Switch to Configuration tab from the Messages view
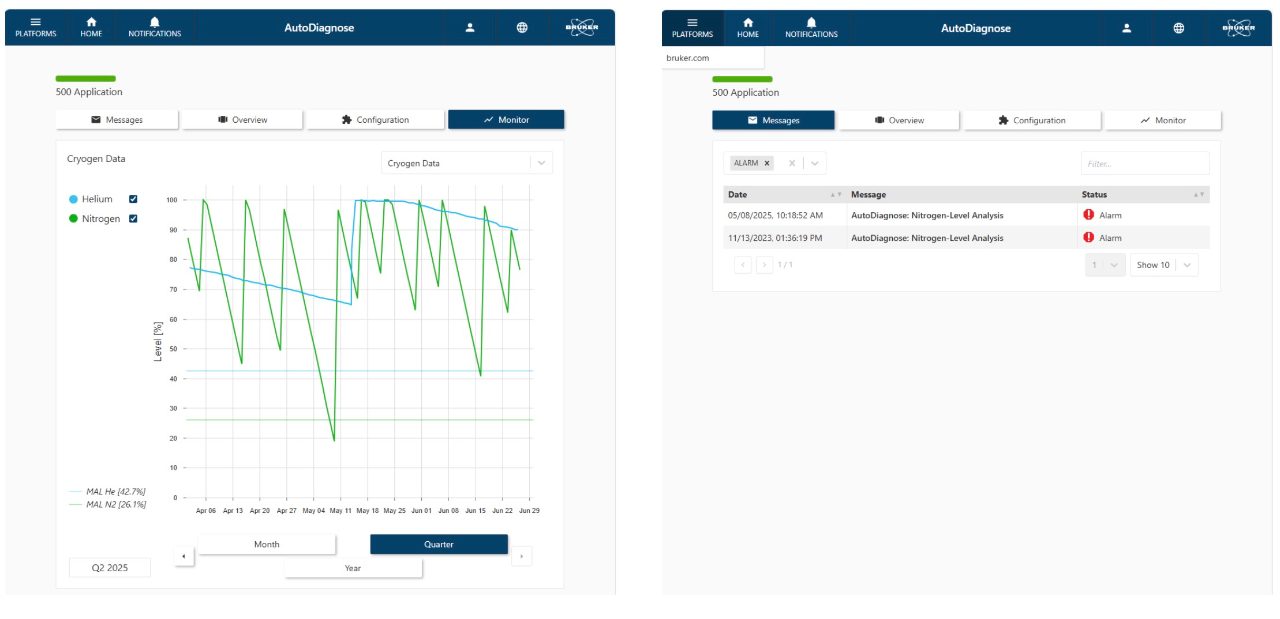Image resolution: width=1280 pixels, height=619 pixels. pyautogui.click(x=1031, y=120)
